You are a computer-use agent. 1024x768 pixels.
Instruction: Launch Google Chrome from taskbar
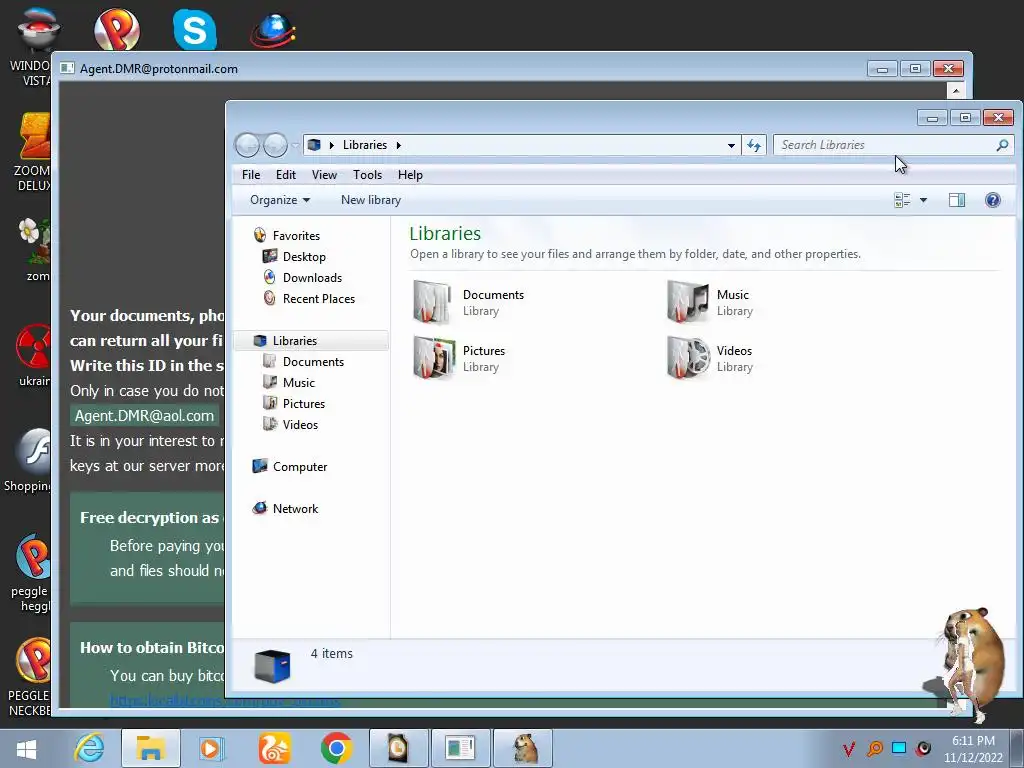(x=336, y=748)
